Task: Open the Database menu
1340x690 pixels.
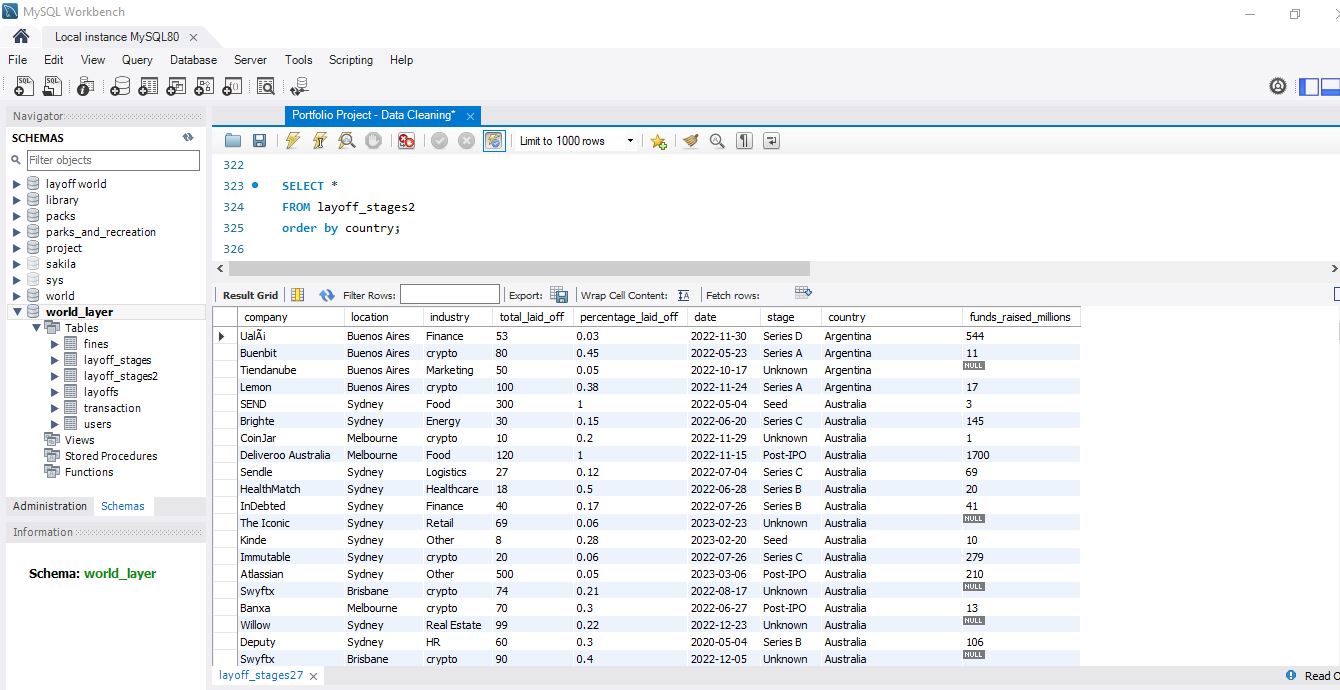Action: (x=193, y=60)
